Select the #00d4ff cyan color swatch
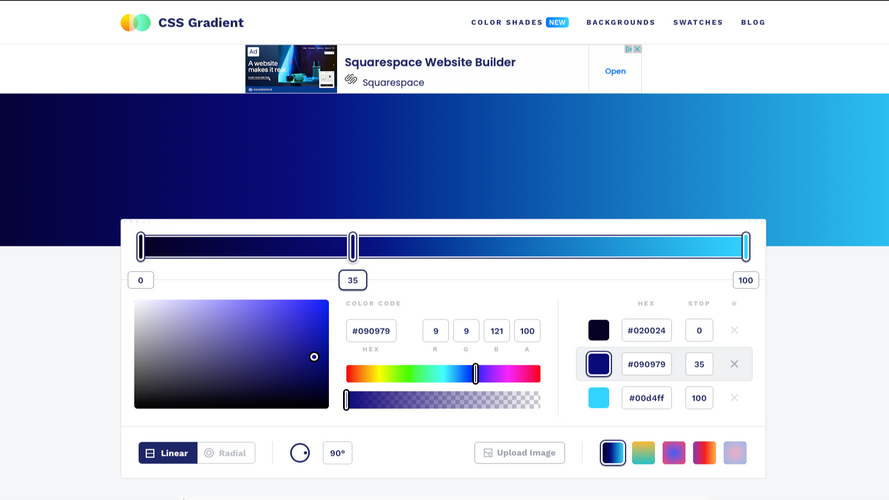This screenshot has width=889, height=500. [x=599, y=398]
